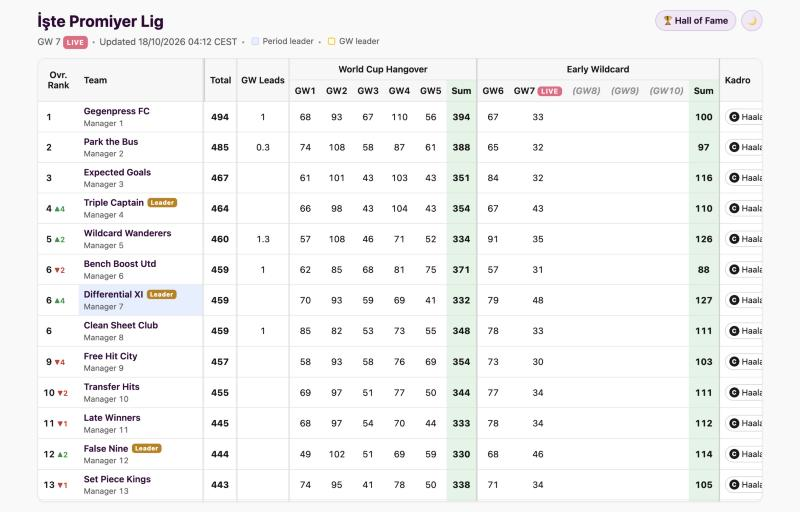Sort by the Ovr. Rank column header

tap(58, 80)
